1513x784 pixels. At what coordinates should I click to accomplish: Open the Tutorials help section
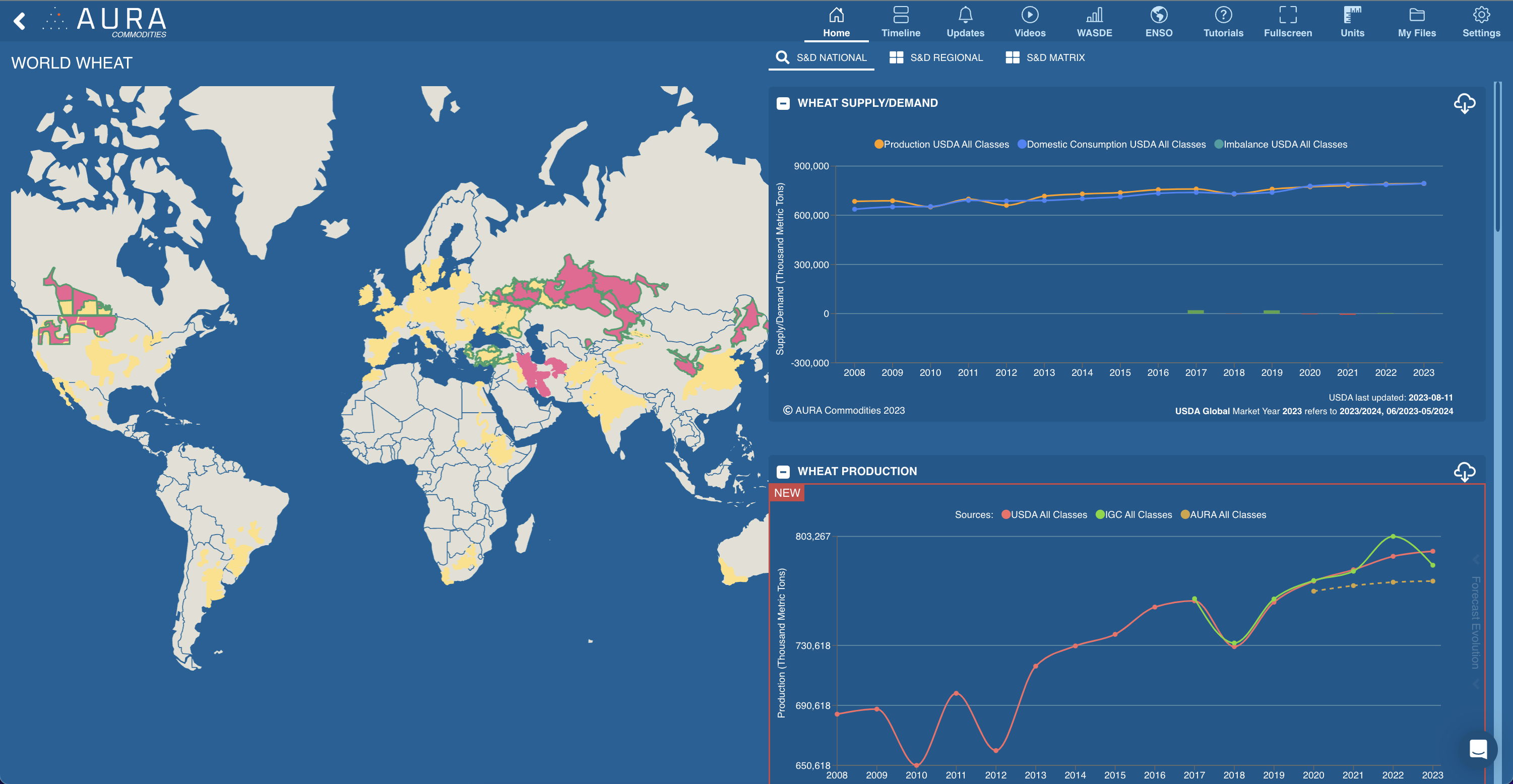[1223, 21]
